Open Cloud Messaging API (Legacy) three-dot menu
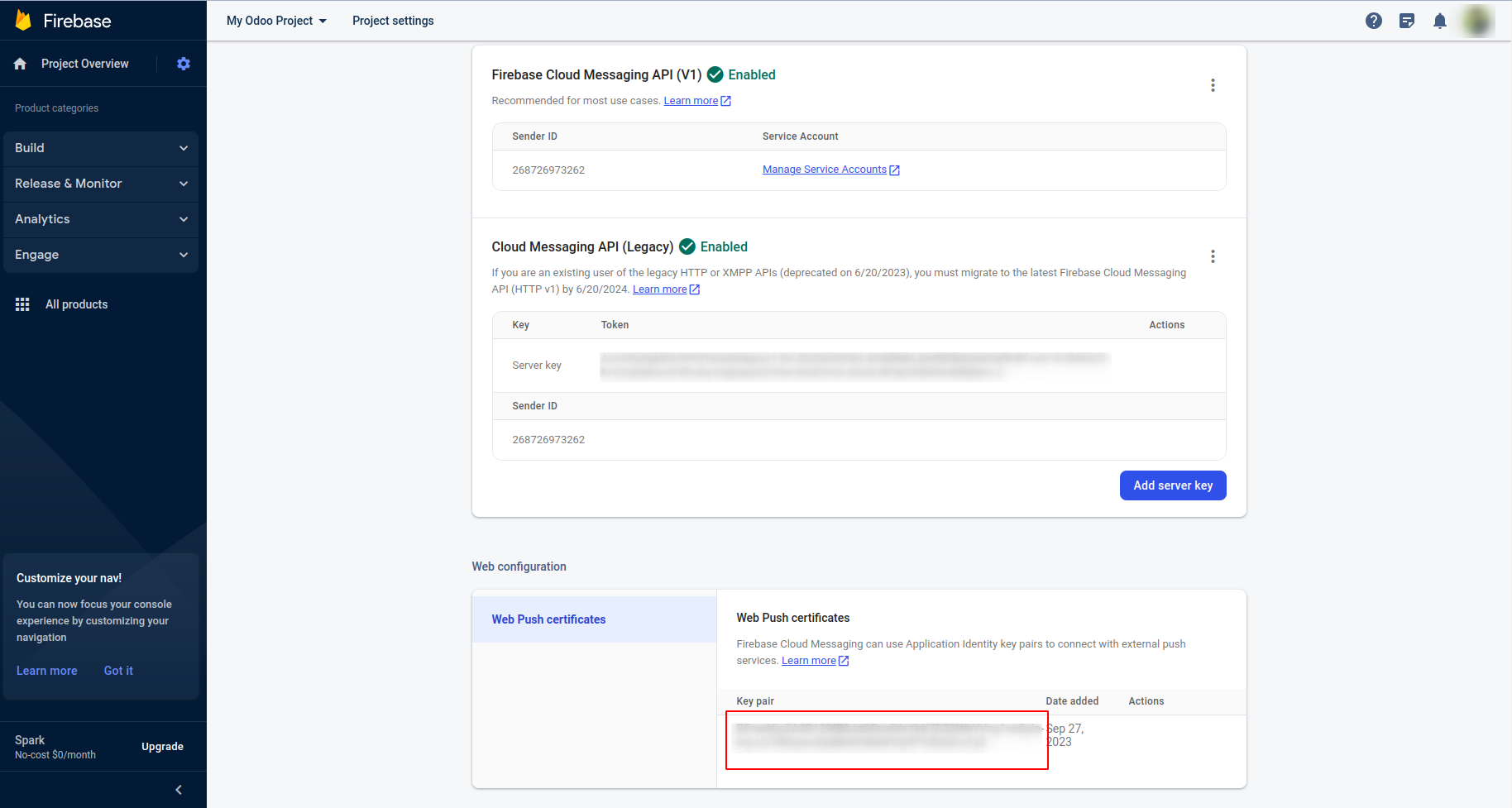The height and width of the screenshot is (808, 1512). pos(1213,256)
